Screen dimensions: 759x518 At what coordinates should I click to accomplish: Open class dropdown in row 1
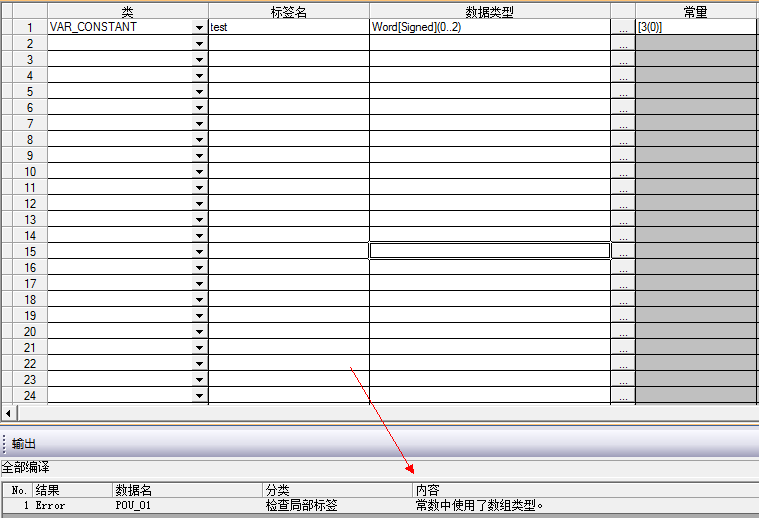point(199,28)
